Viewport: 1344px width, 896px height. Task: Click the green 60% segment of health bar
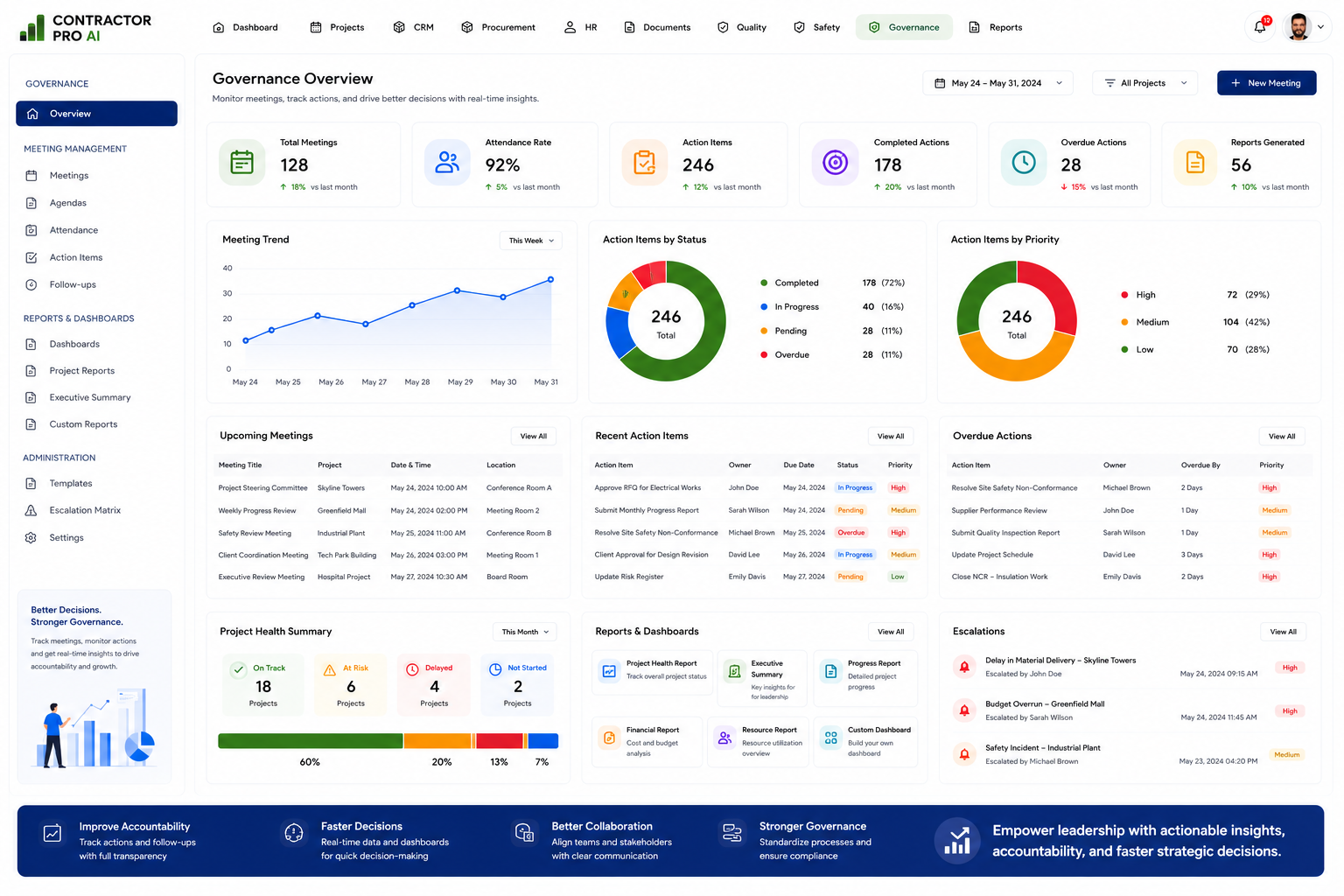tap(311, 741)
